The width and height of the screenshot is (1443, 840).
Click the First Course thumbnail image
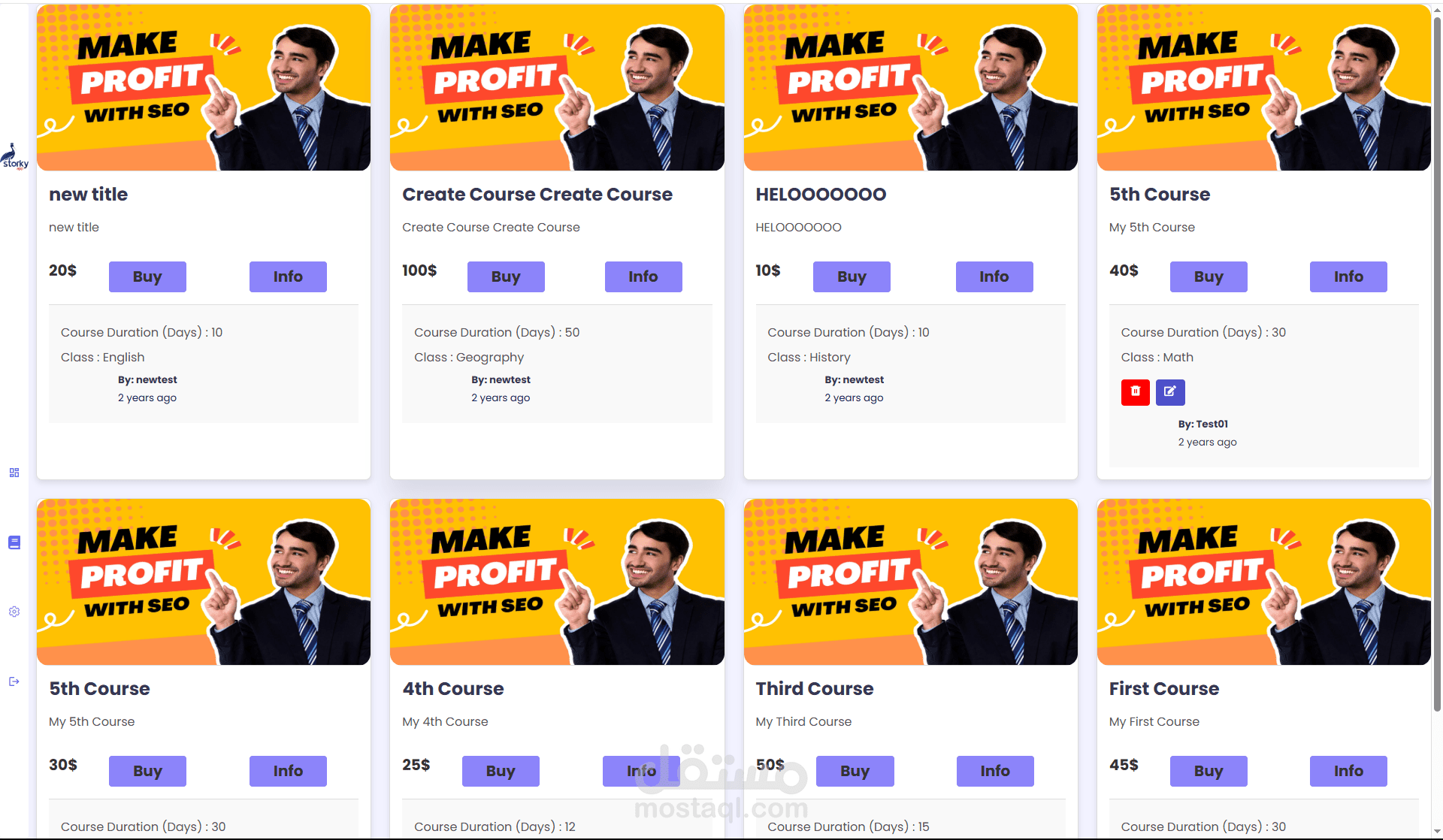point(1263,582)
